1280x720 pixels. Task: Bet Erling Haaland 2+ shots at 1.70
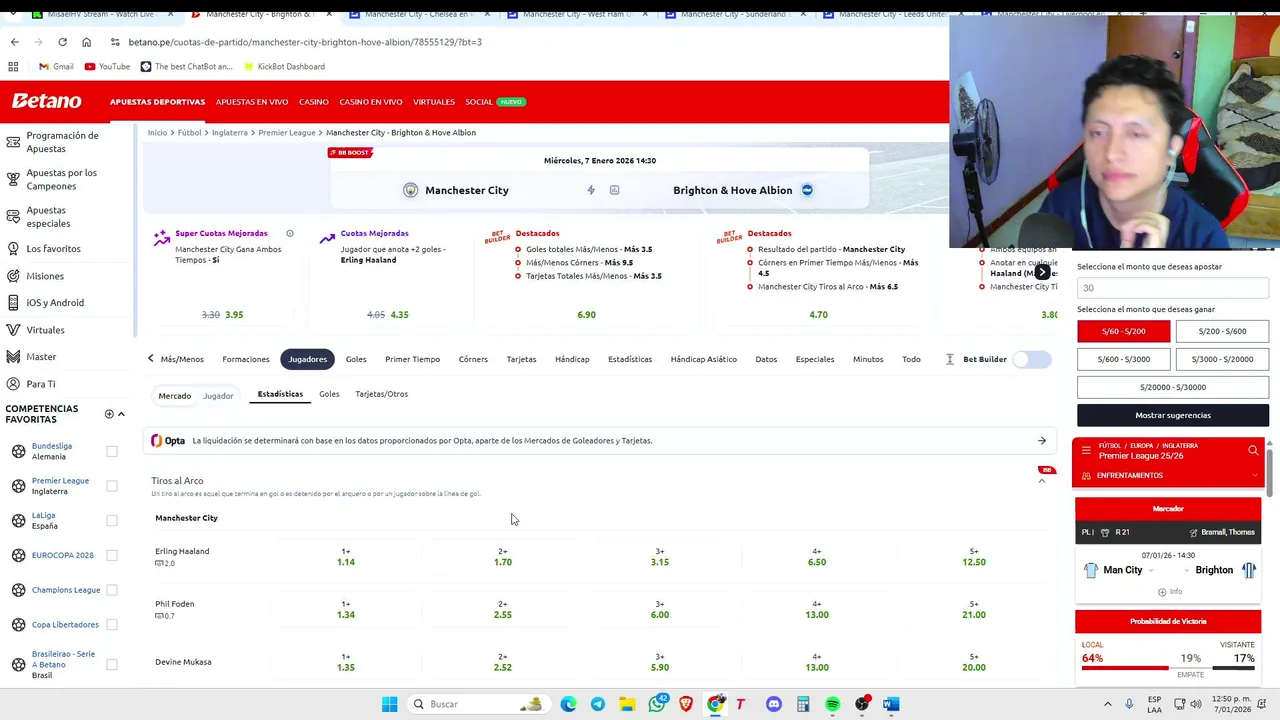pos(502,557)
